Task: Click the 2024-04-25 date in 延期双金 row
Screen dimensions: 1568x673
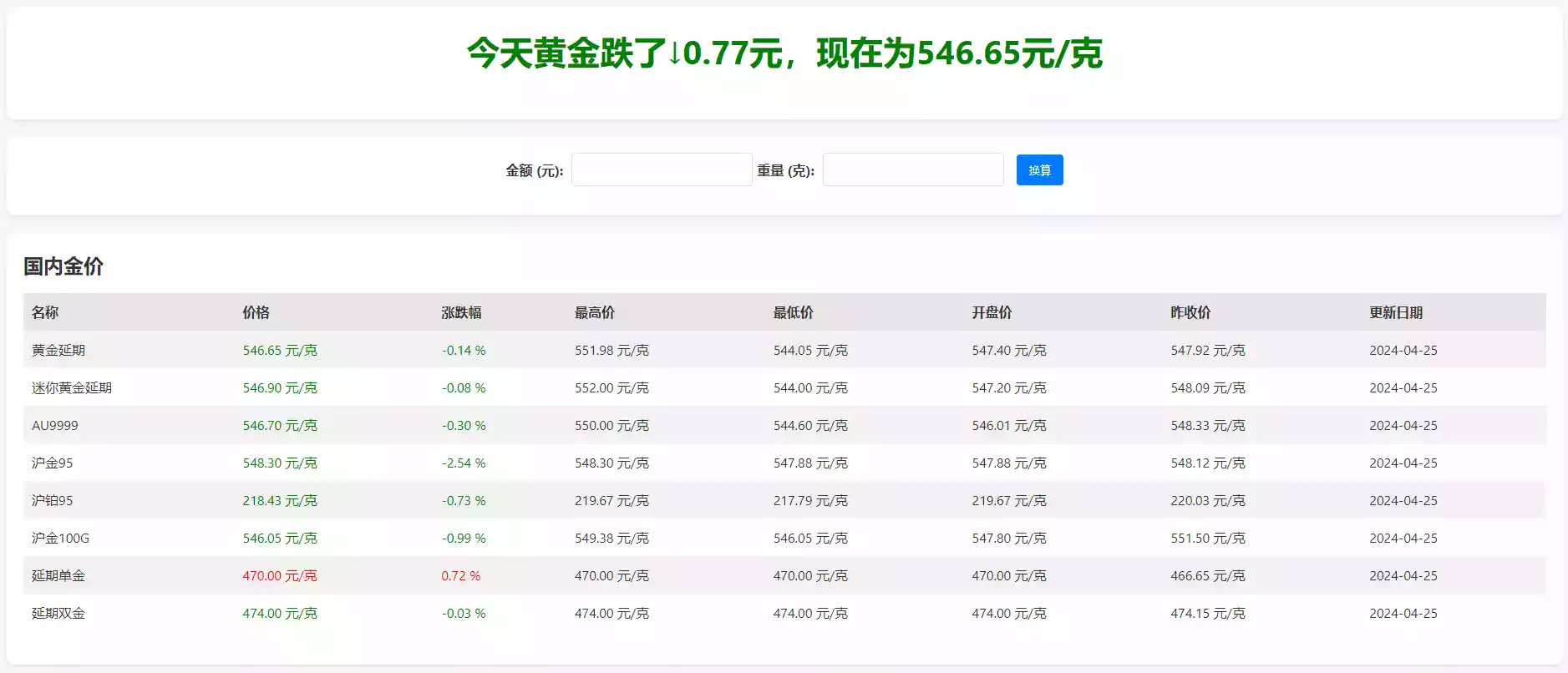Action: click(x=1403, y=613)
